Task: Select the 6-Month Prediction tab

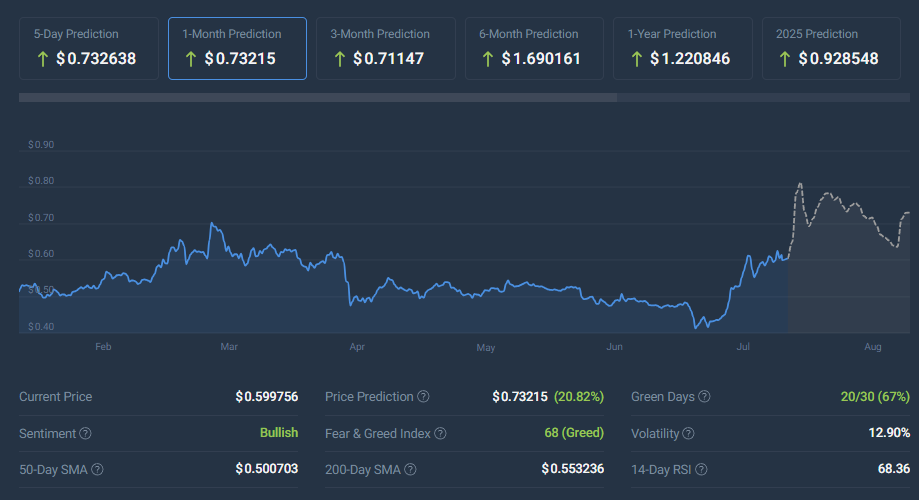Action: click(x=535, y=48)
